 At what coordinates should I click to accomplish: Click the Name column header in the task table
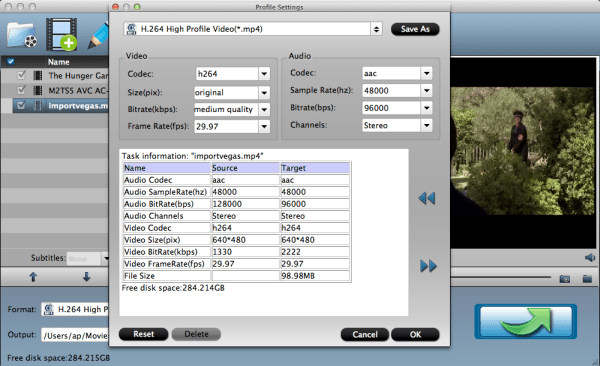[x=167, y=168]
